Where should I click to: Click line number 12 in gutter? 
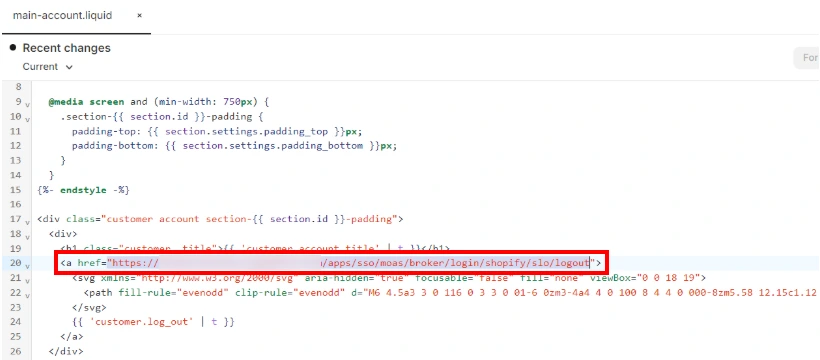pos(16,146)
